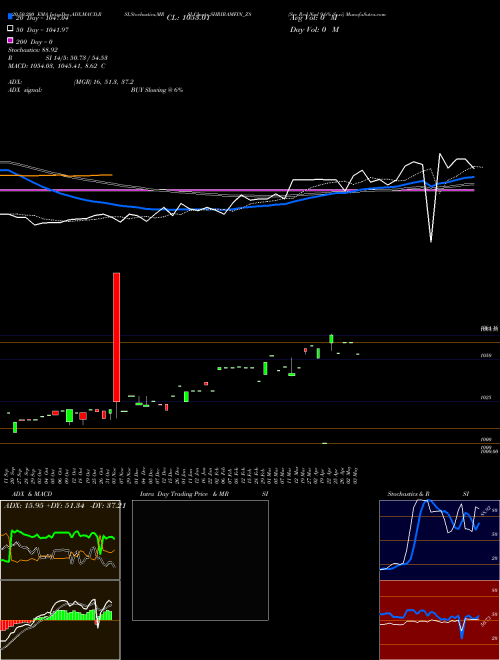Open the ADX indicator chart with green line
The width and height of the screenshot is (500, 660).
click(60, 540)
